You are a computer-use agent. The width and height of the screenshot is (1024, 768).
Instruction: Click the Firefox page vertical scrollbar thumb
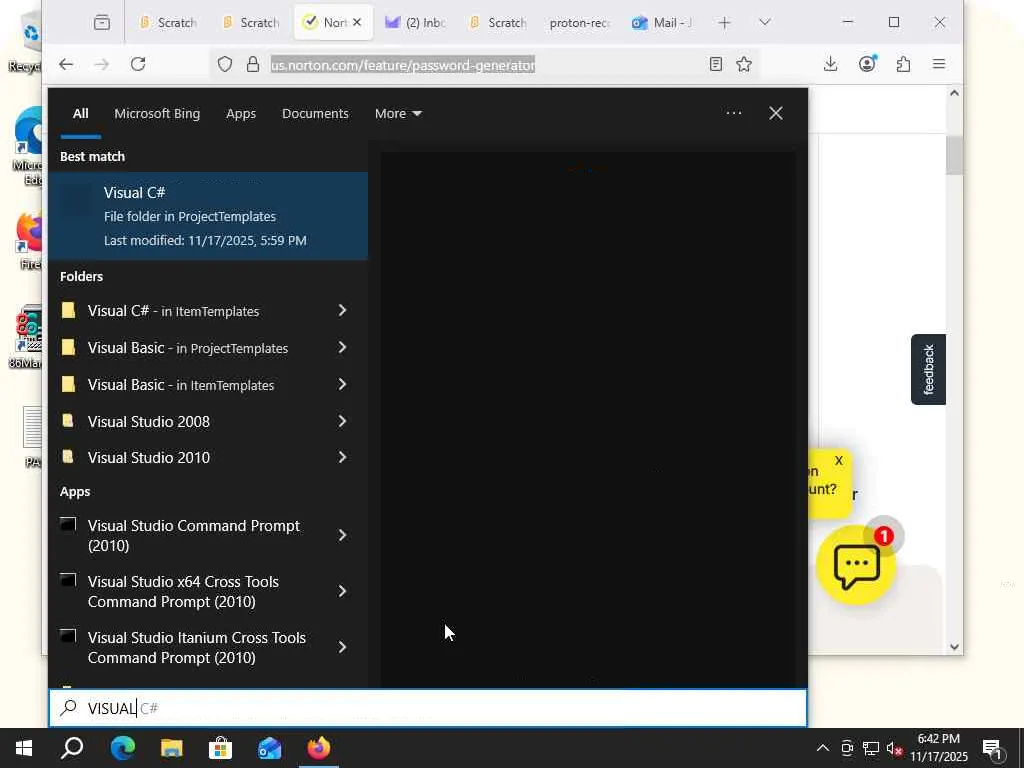tap(954, 155)
